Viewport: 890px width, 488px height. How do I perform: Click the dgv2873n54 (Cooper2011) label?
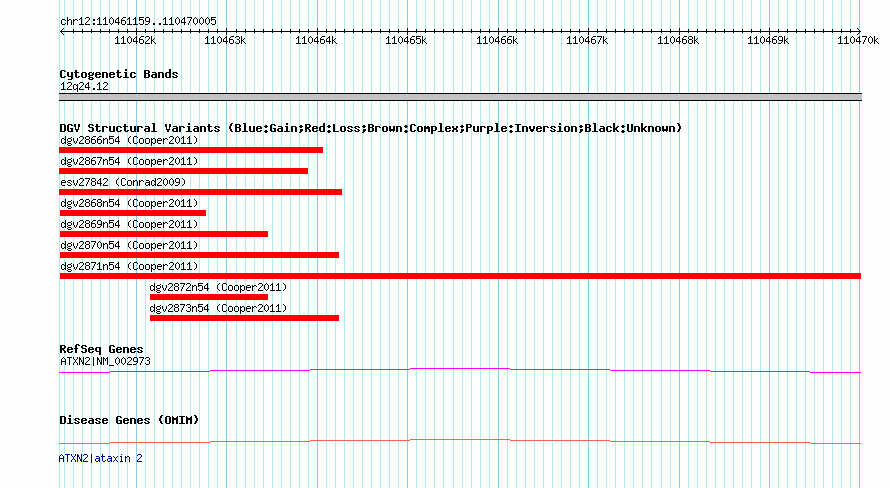coord(219,308)
